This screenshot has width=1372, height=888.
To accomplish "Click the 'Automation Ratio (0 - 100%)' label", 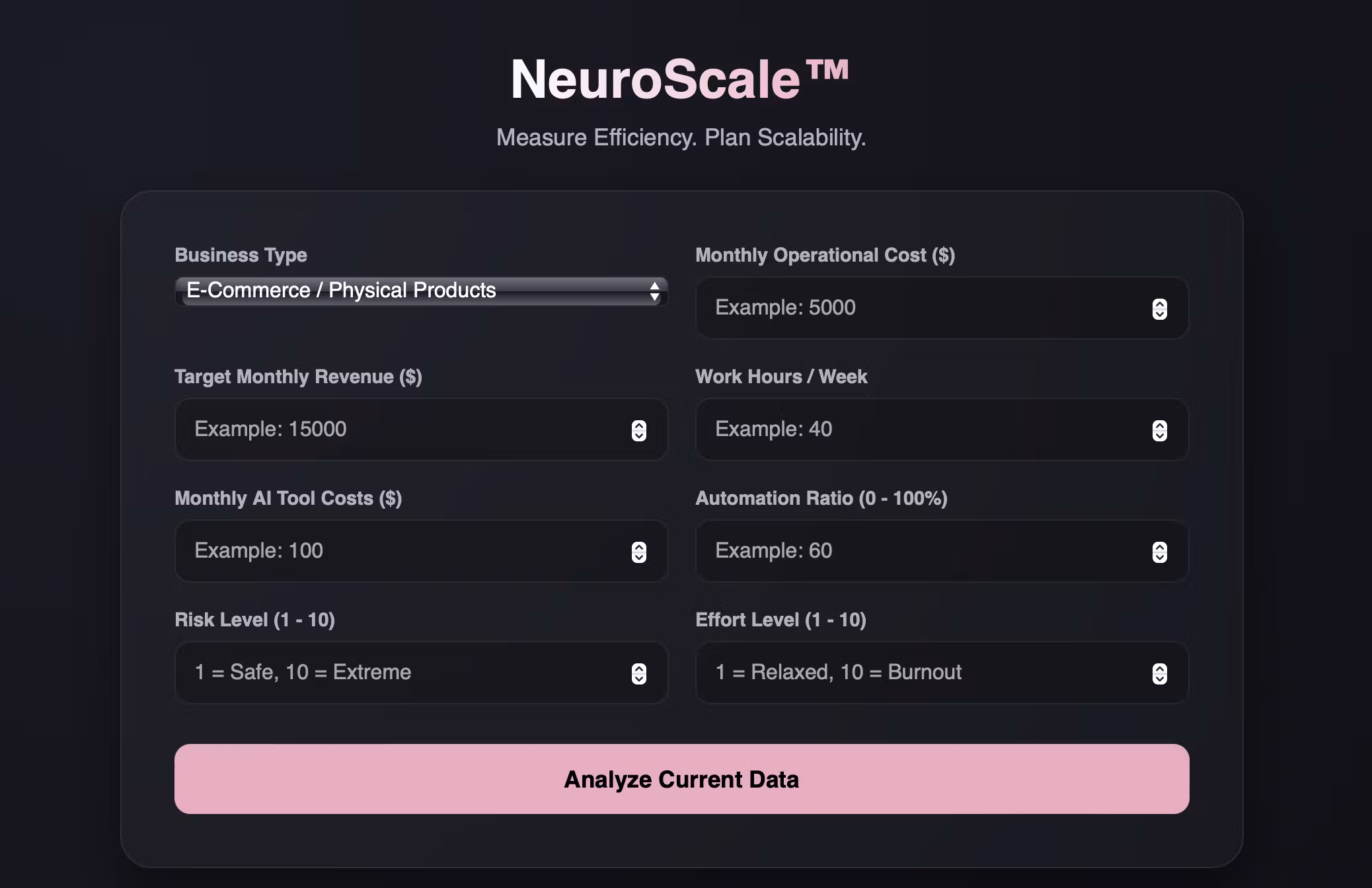I will (x=821, y=498).
